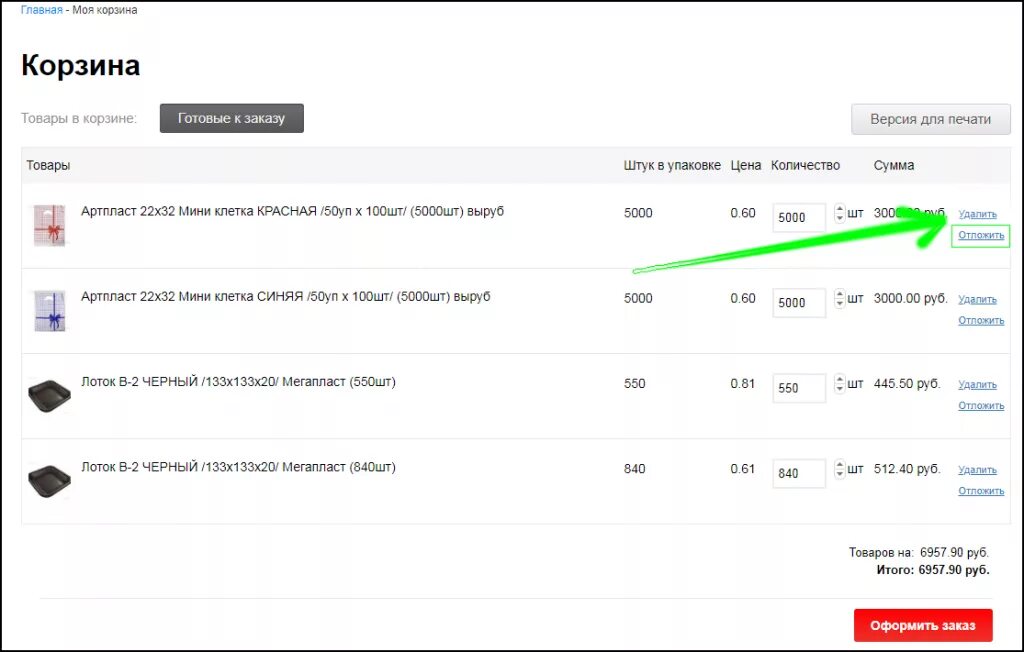1024x652 pixels.
Task: Postpone the КРАСНАЯ Артпласт item
Action: coord(981,235)
